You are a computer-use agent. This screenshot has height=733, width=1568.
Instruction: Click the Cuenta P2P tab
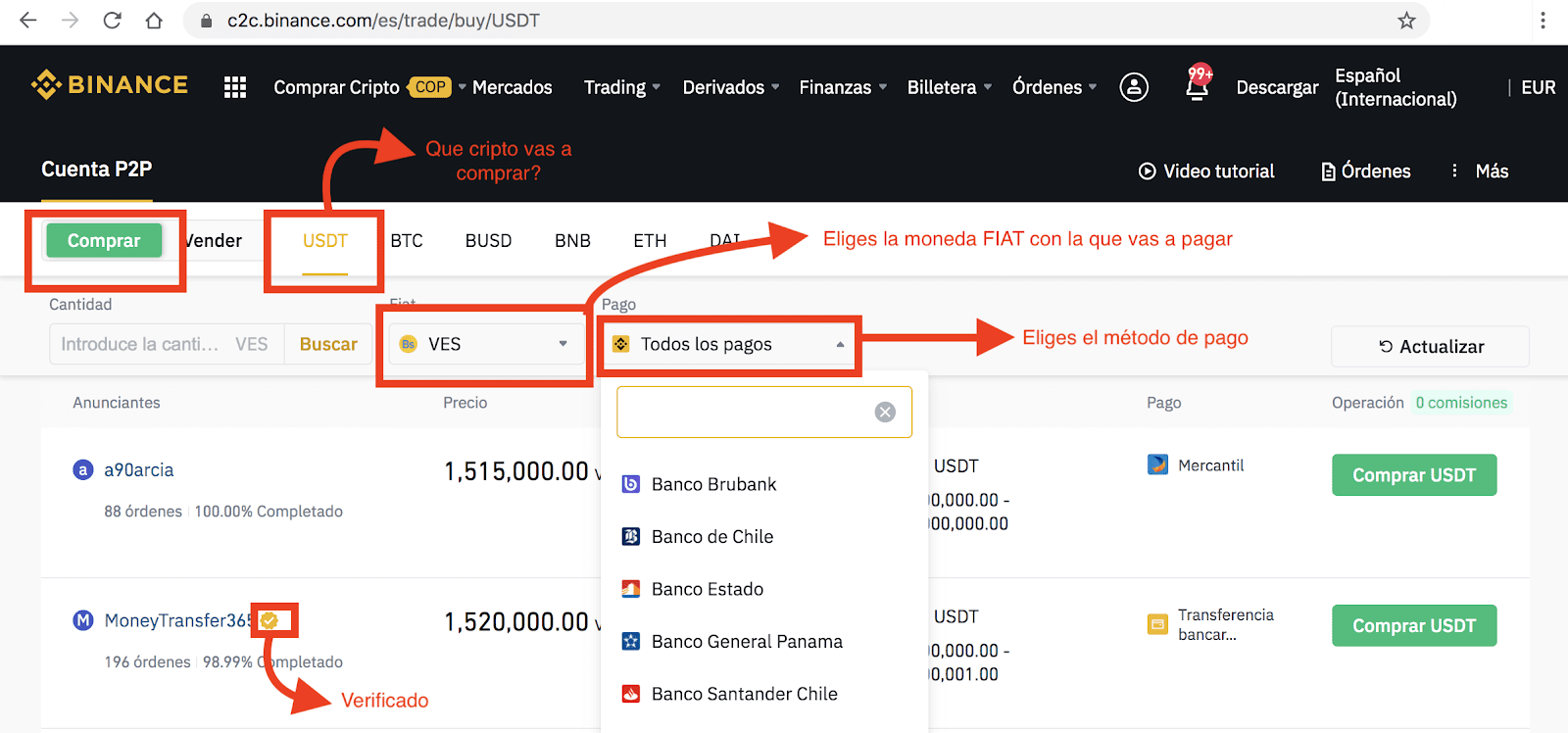click(x=97, y=170)
